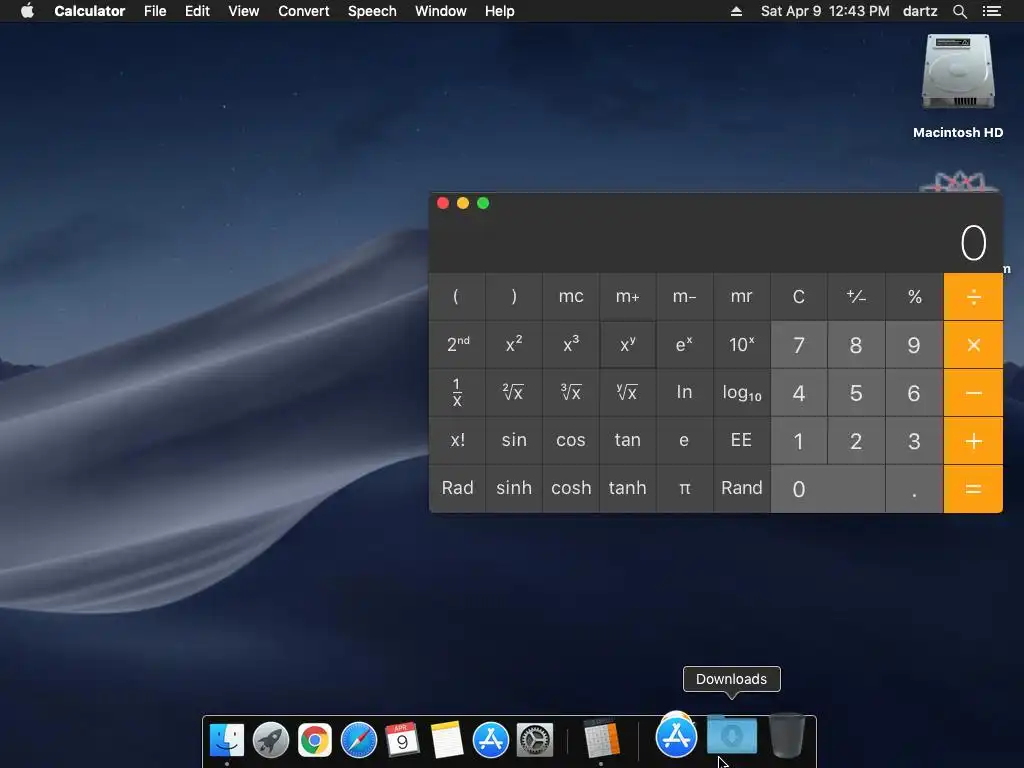Click the y-th root key
The width and height of the screenshot is (1024, 768).
click(628, 392)
